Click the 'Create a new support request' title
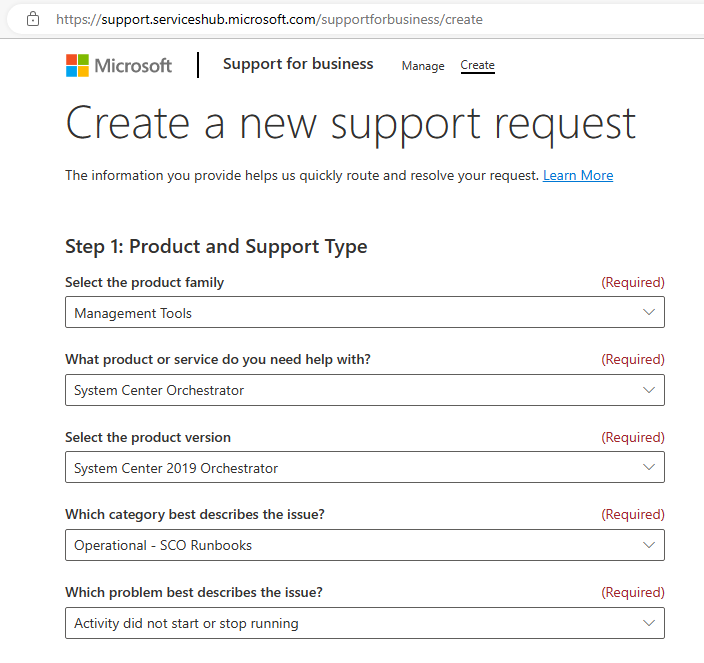Image resolution: width=704 pixels, height=663 pixels. click(351, 124)
